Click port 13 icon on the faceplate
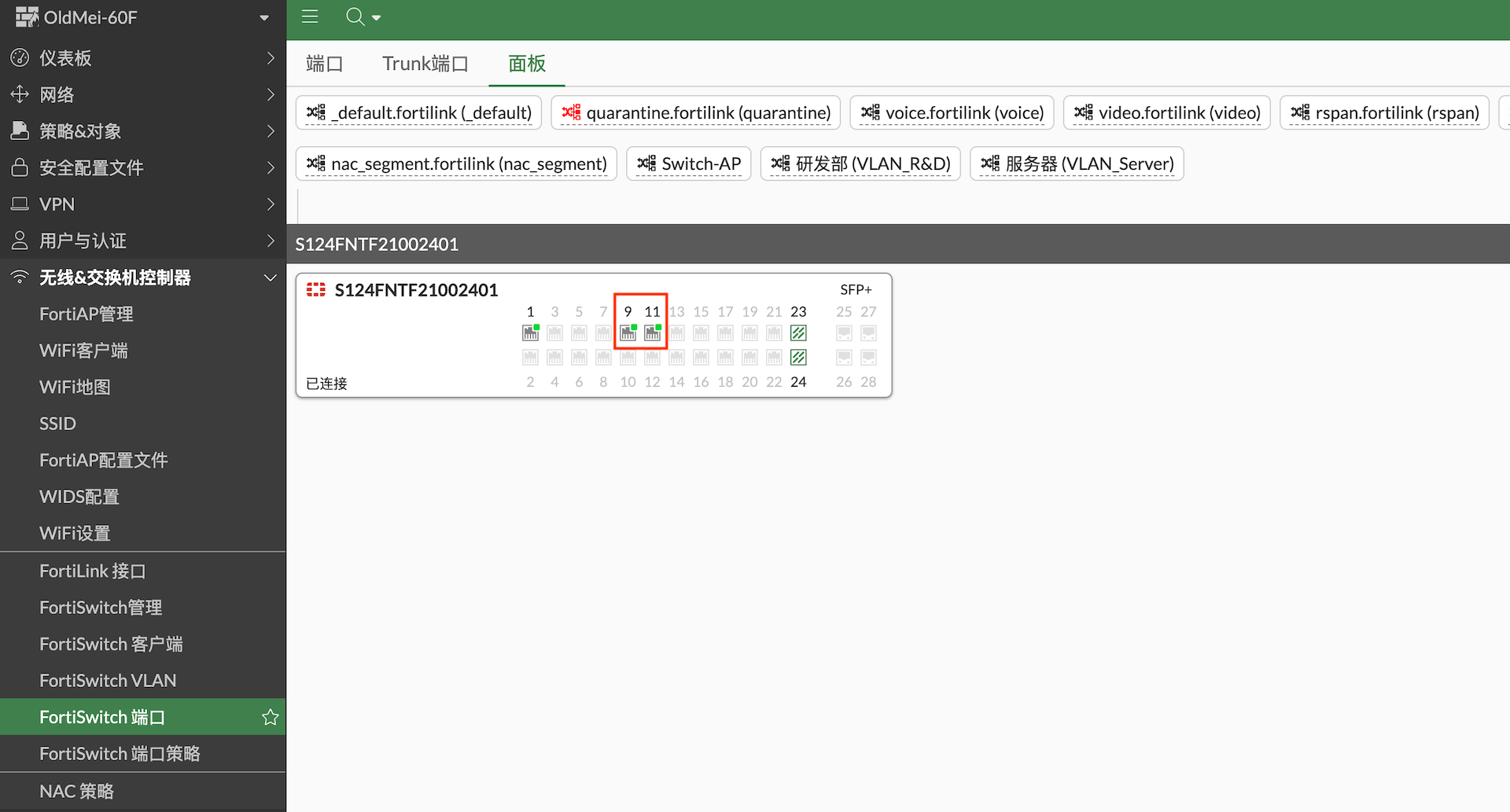Screen dimensions: 1510x812 [x=677, y=333]
